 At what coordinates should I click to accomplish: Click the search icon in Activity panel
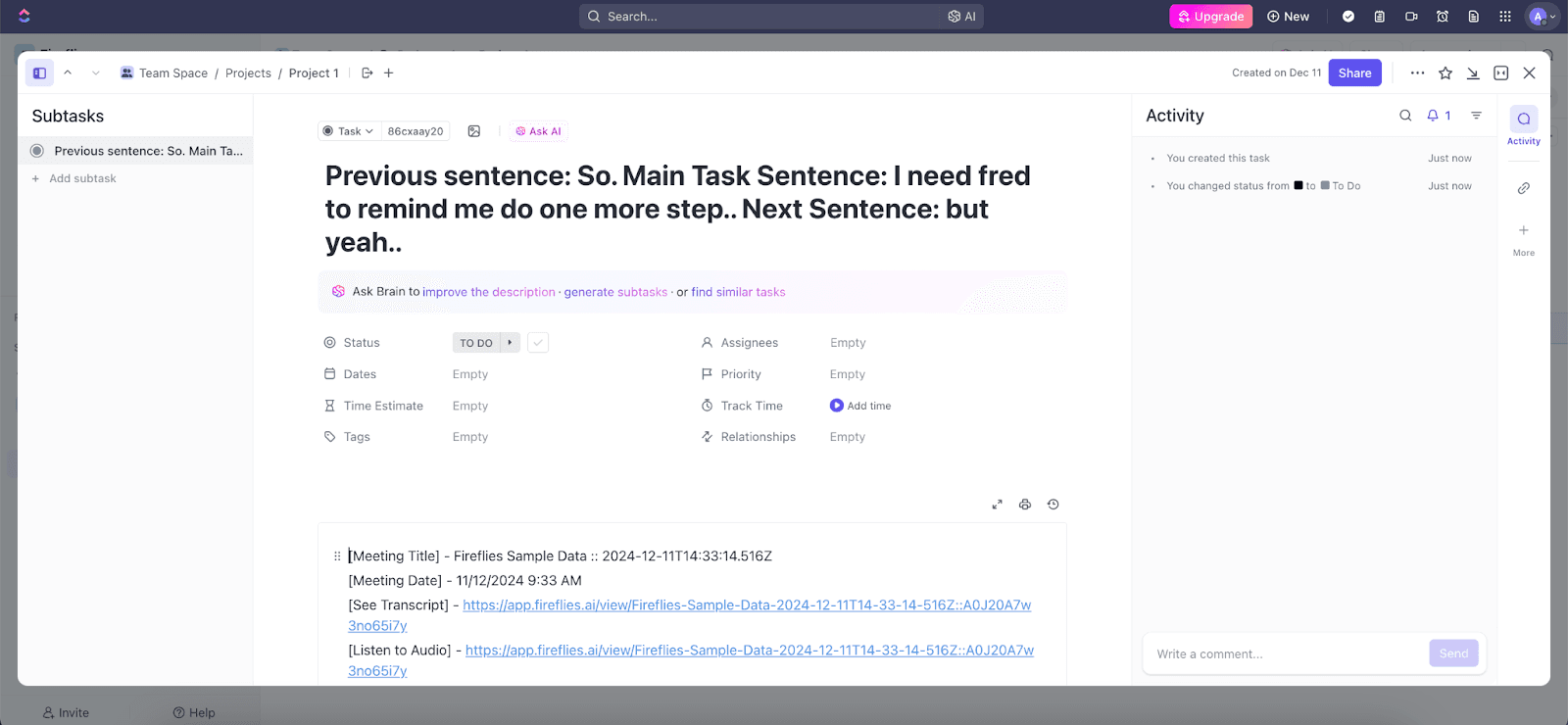[1405, 116]
